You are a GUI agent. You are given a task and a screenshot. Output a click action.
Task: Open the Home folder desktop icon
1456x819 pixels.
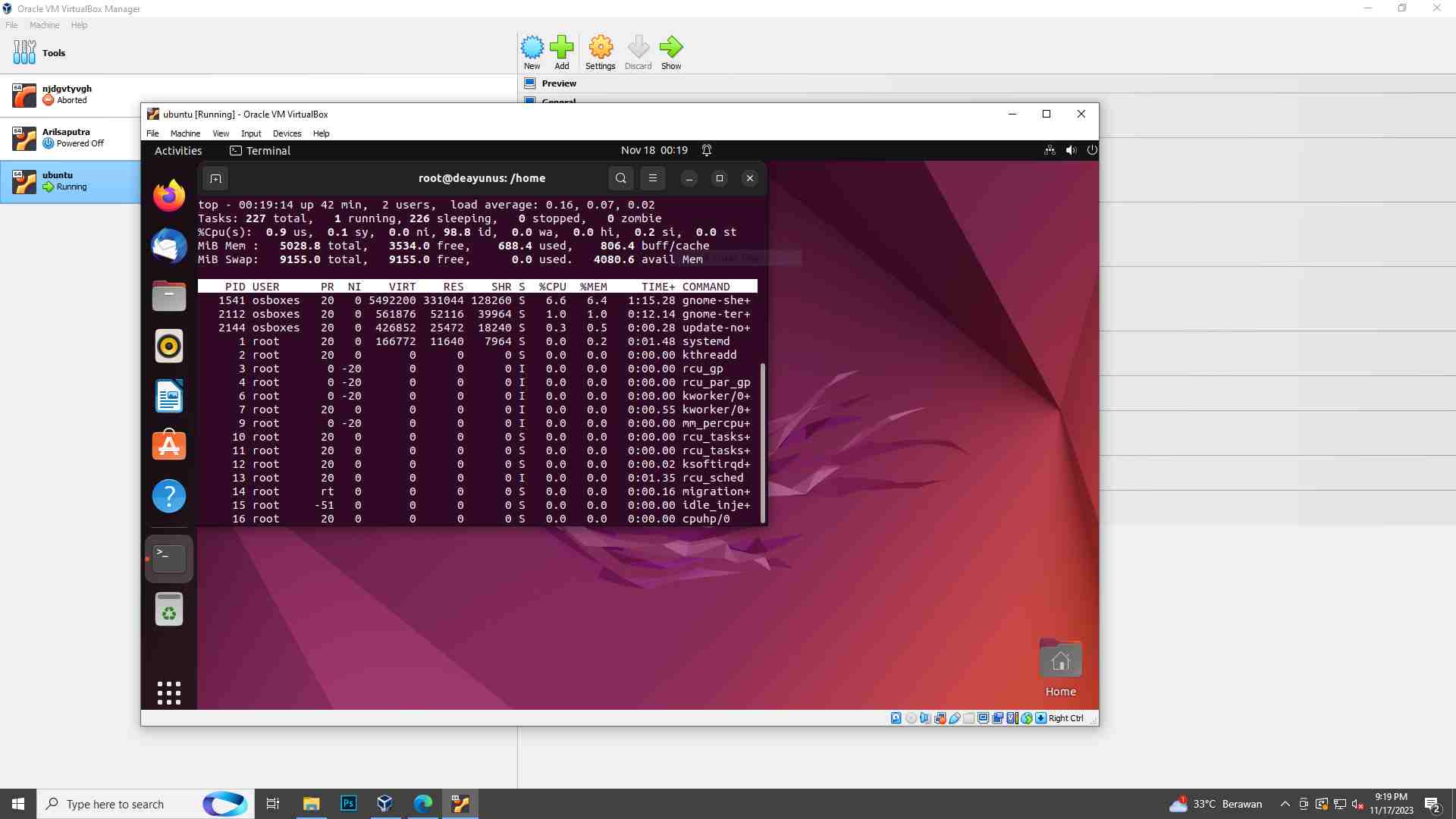click(x=1060, y=667)
